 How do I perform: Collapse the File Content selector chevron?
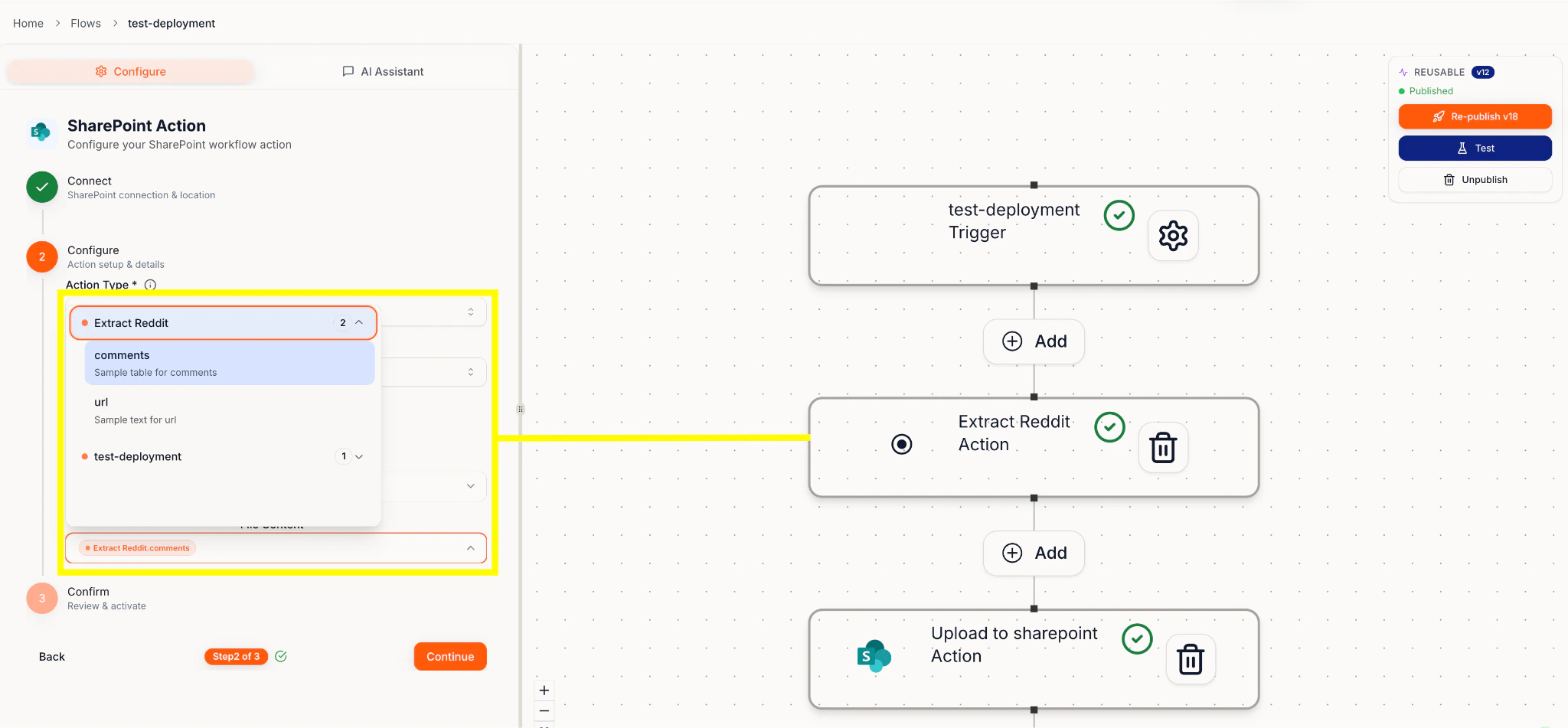coord(471,548)
